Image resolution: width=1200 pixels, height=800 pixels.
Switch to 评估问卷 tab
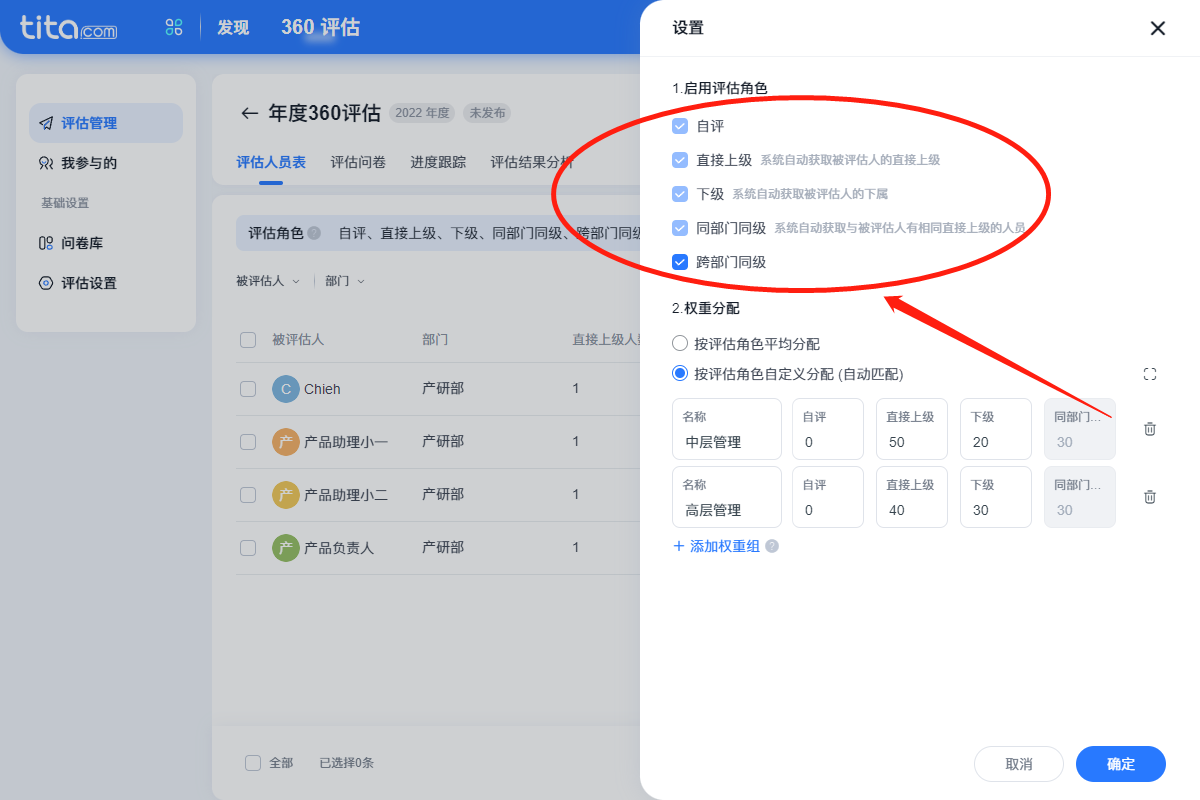[x=358, y=162]
